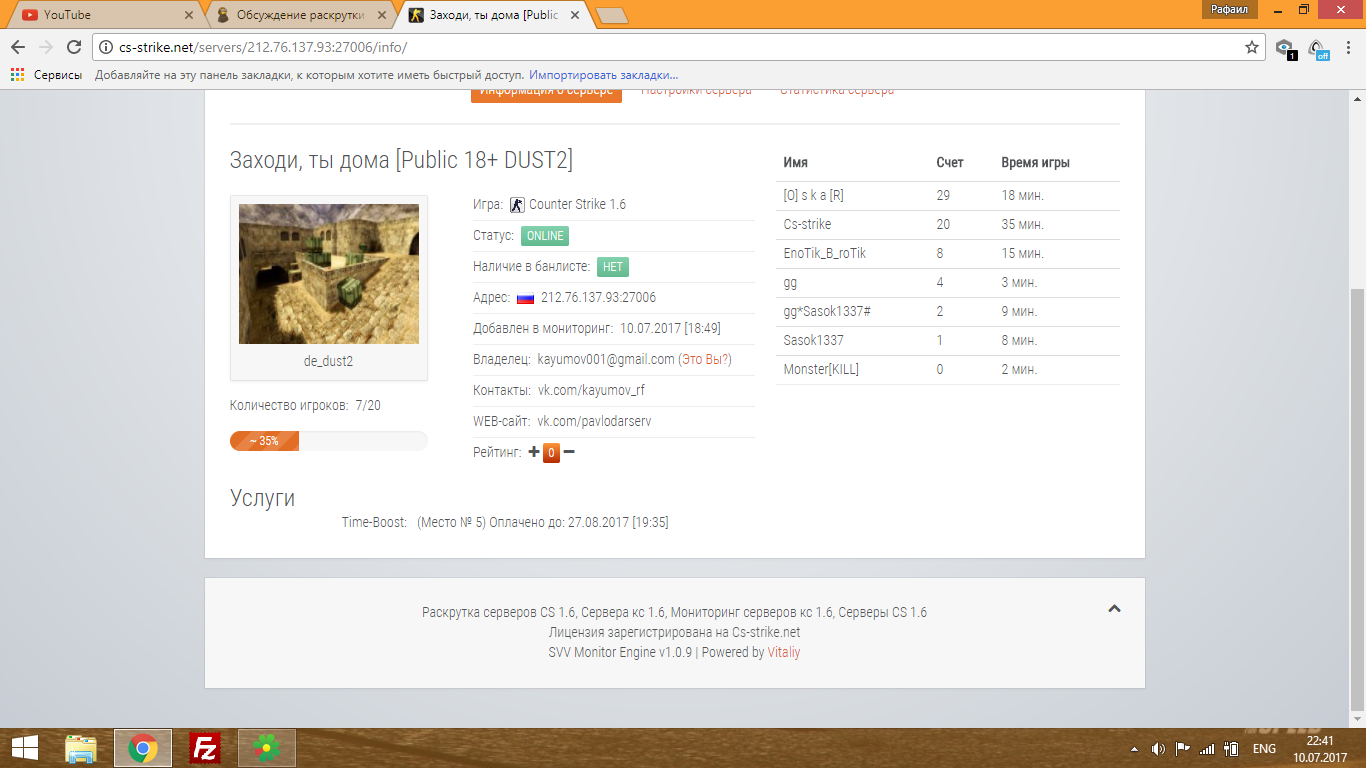Image resolution: width=1366 pixels, height=768 pixels.
Task: Open the Windows Start menu
Action: [24, 748]
